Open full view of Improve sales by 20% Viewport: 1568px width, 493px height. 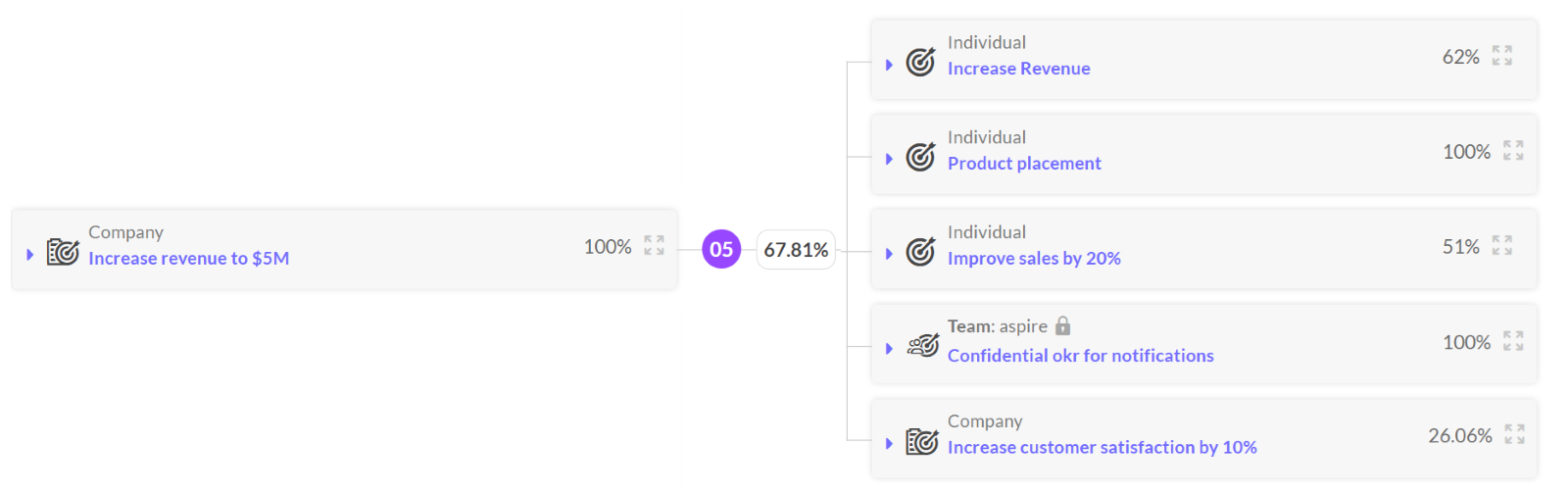1502,246
